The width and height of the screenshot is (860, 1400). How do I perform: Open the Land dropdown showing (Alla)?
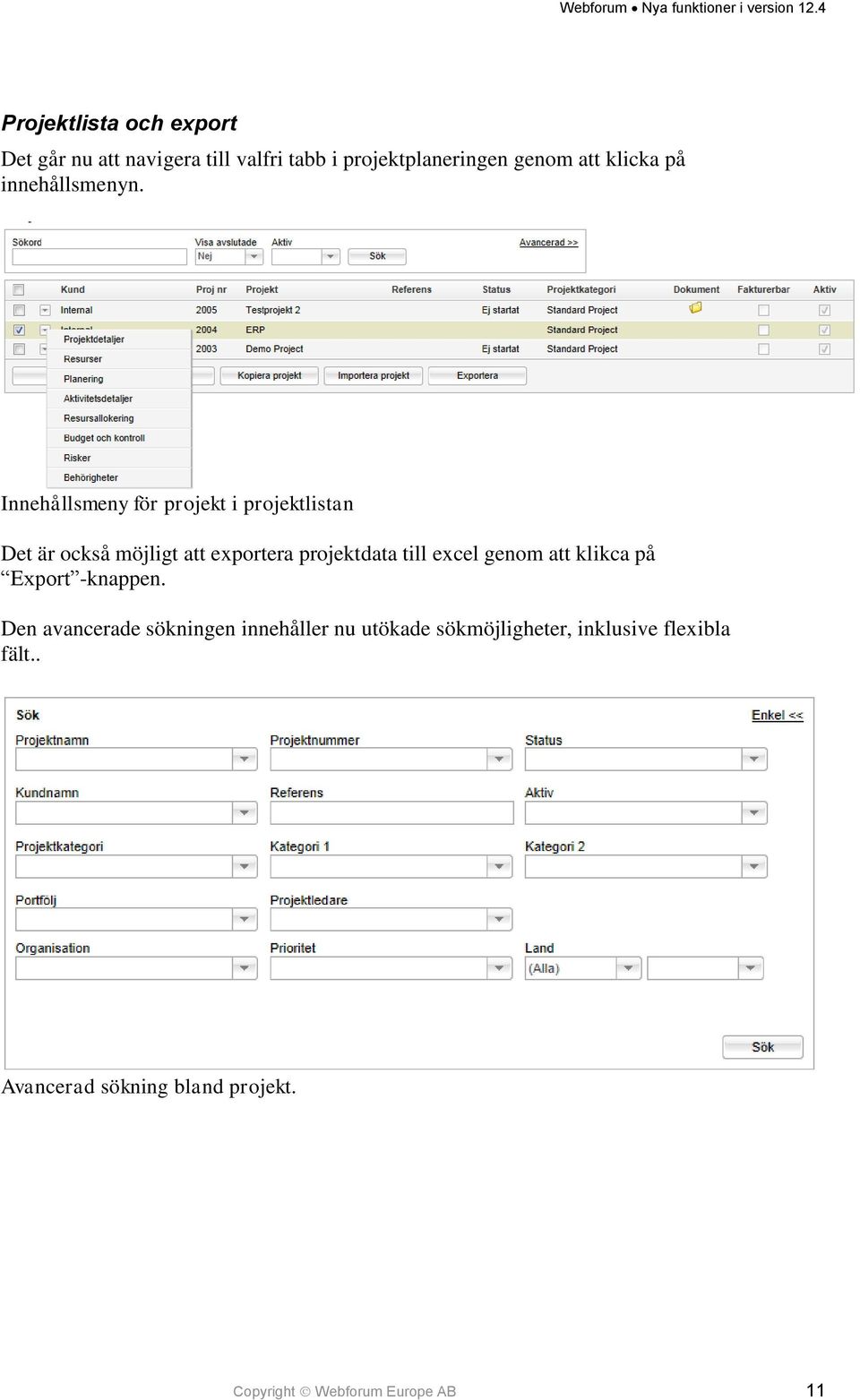[628, 968]
